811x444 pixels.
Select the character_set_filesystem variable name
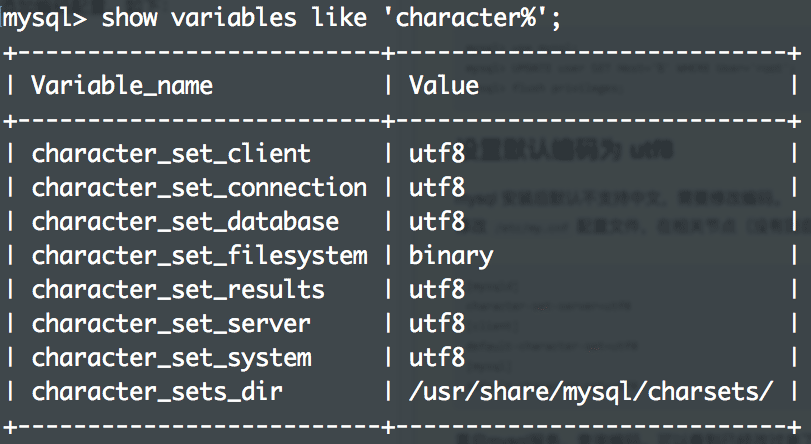199,255
